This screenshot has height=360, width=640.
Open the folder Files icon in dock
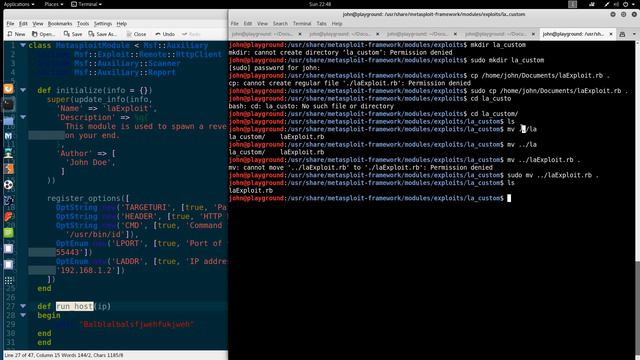tap(9, 120)
